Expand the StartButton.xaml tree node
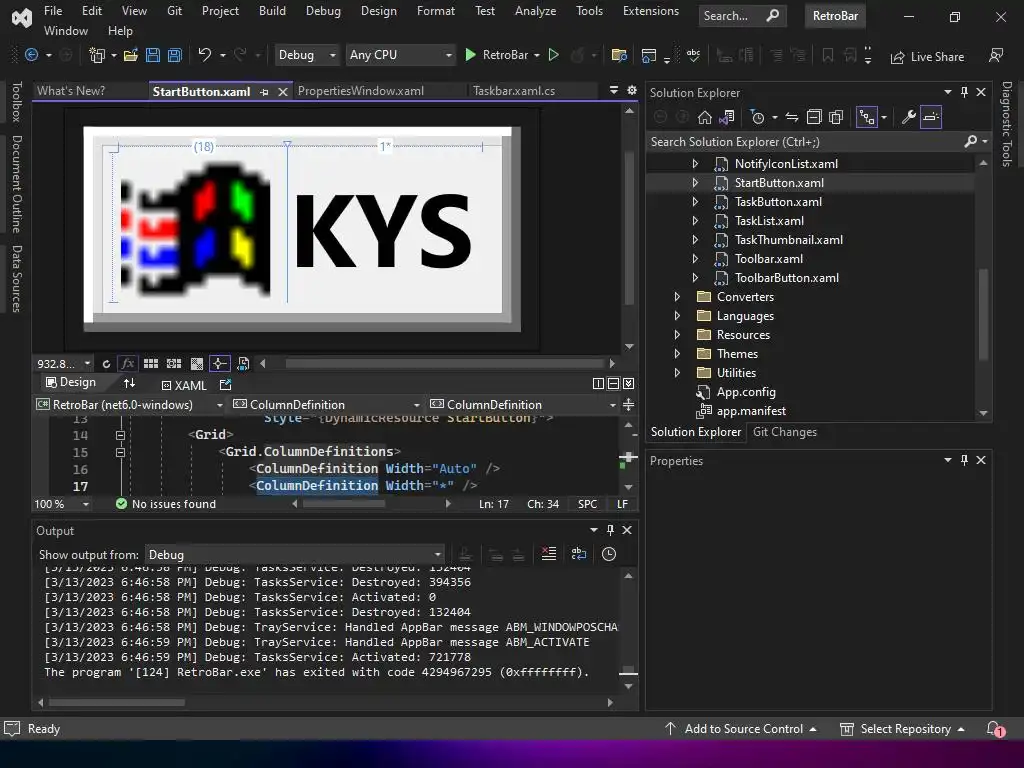This screenshot has height=768, width=1024. (x=695, y=183)
